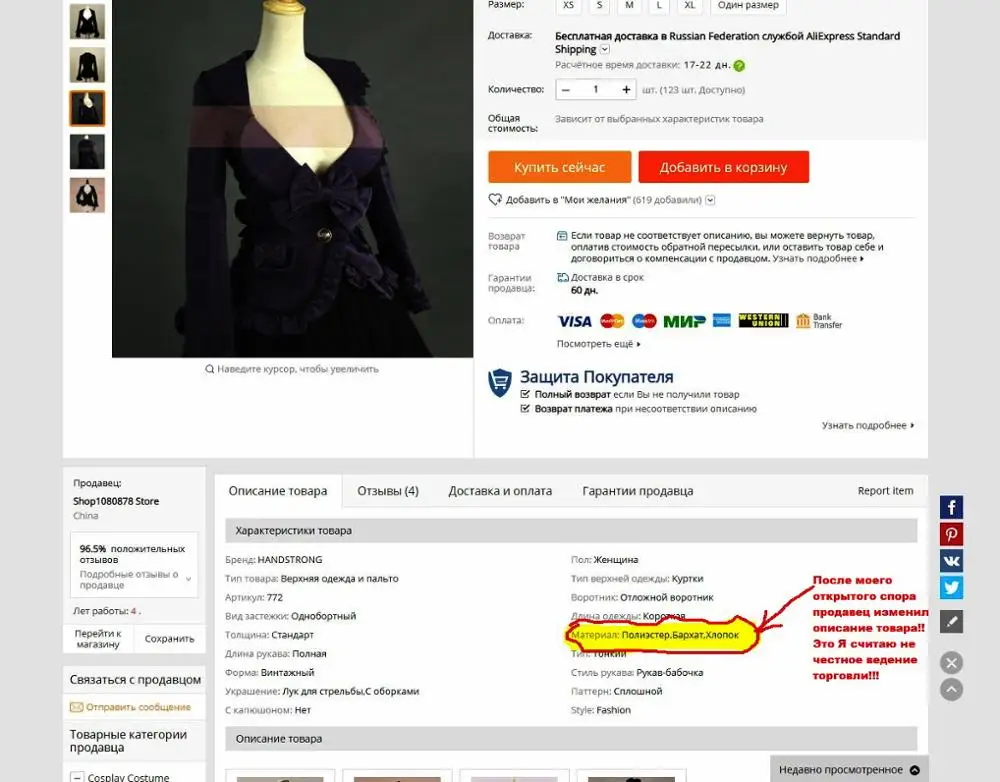Click the gray X circle icon
The image size is (1000, 782).
[951, 663]
